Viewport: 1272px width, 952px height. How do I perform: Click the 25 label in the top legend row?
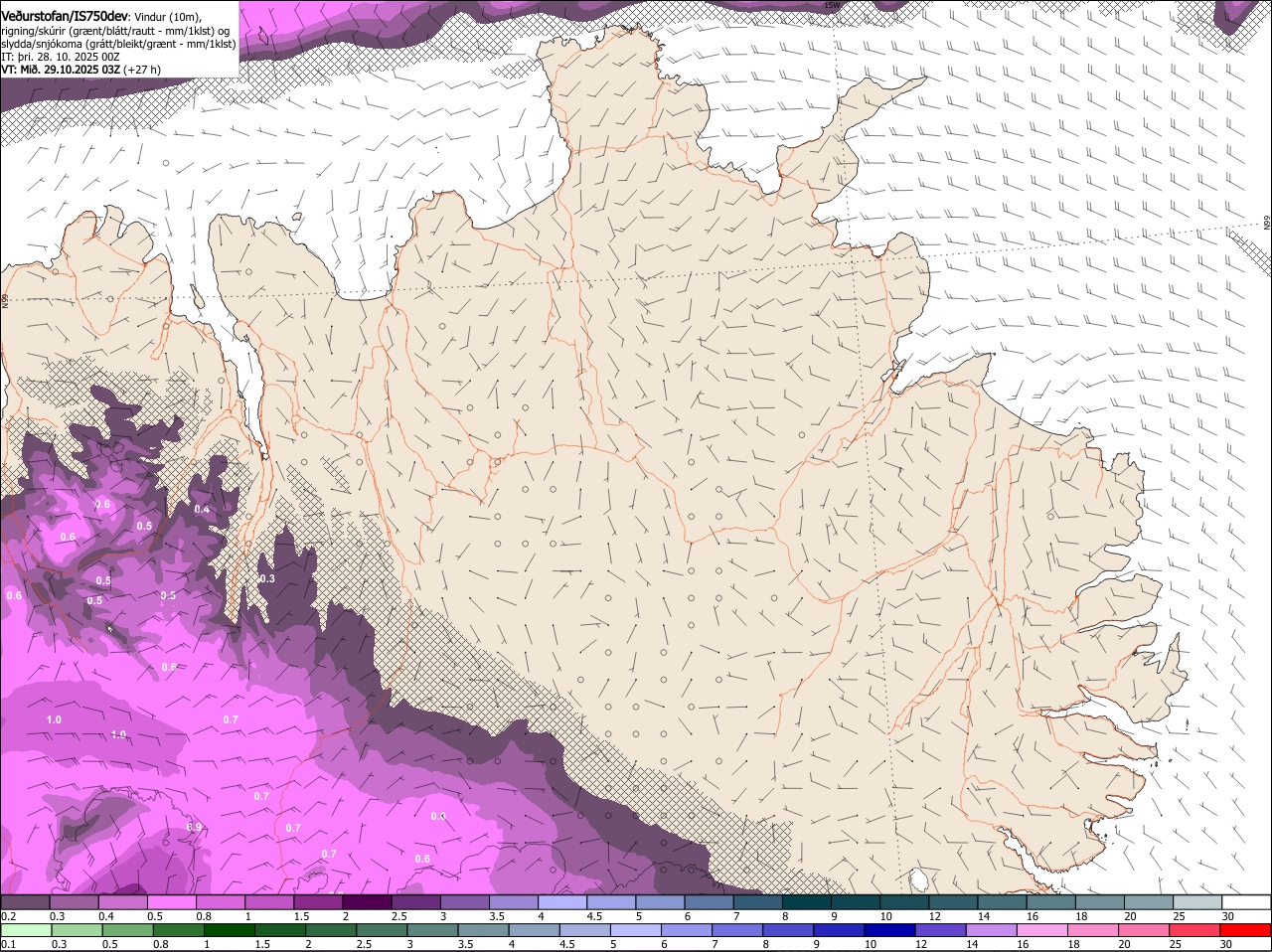click(x=1180, y=916)
